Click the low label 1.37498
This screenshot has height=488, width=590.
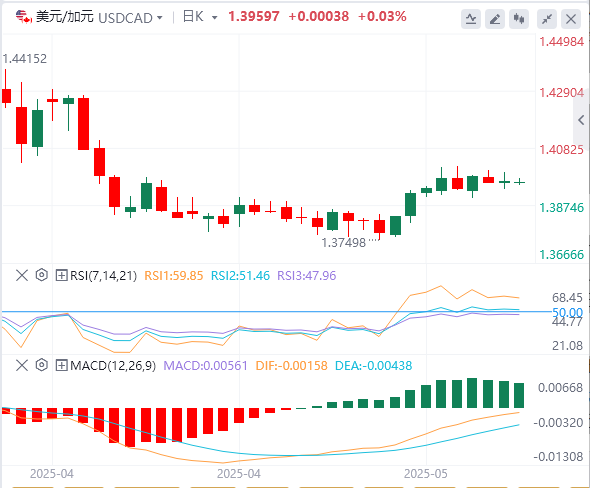pos(344,243)
